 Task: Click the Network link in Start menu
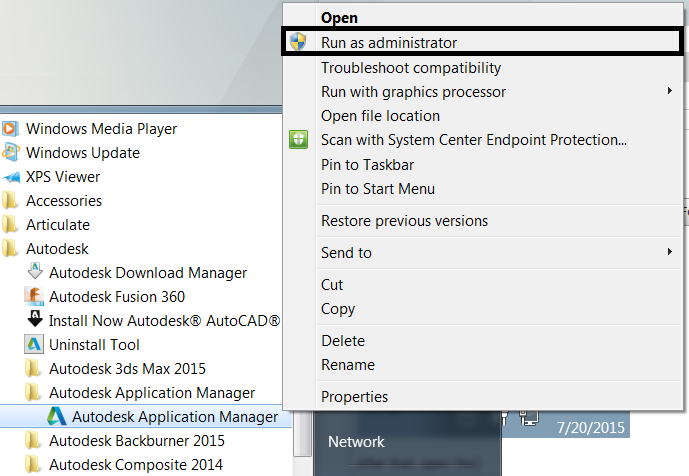click(x=356, y=441)
